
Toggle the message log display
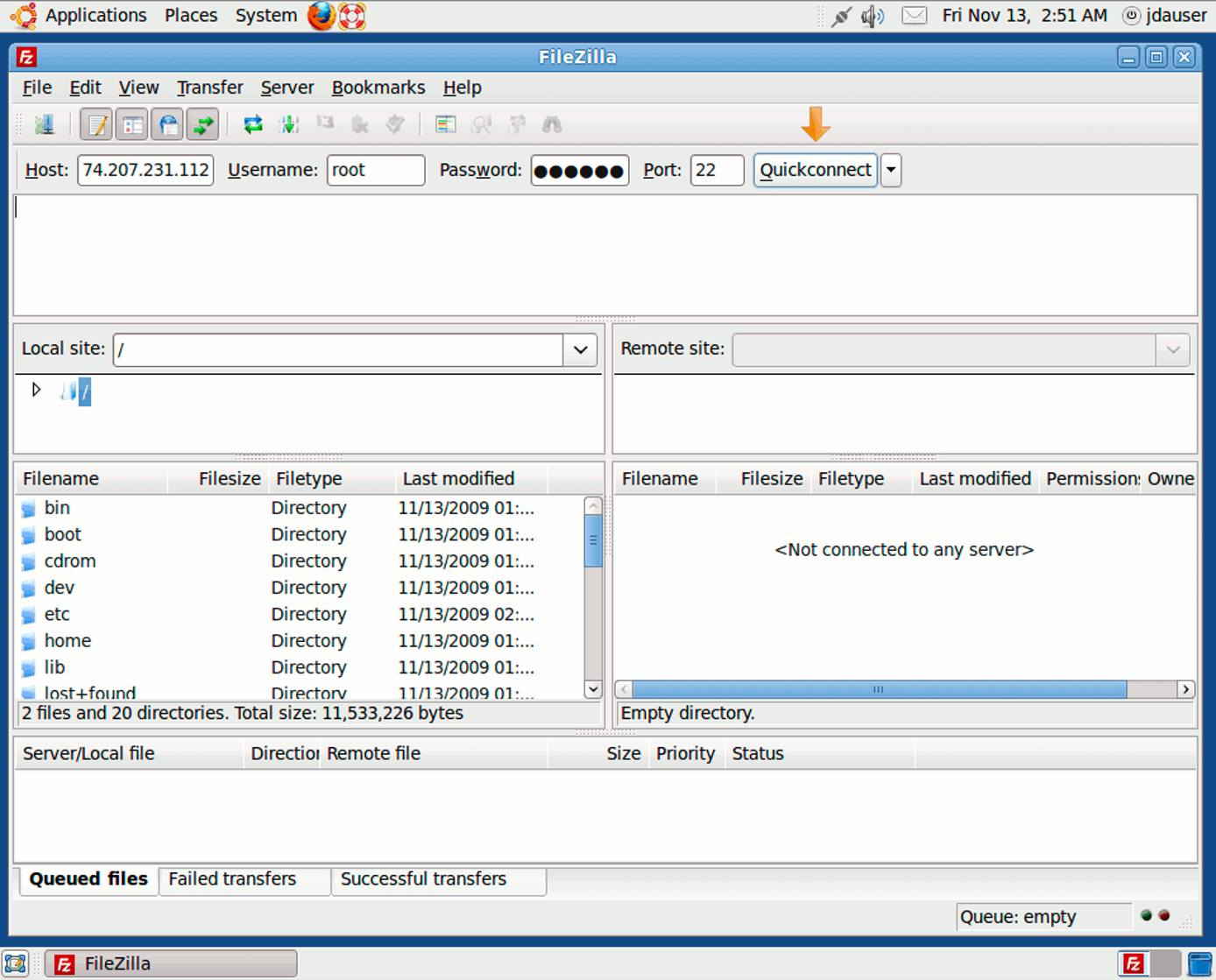(96, 123)
